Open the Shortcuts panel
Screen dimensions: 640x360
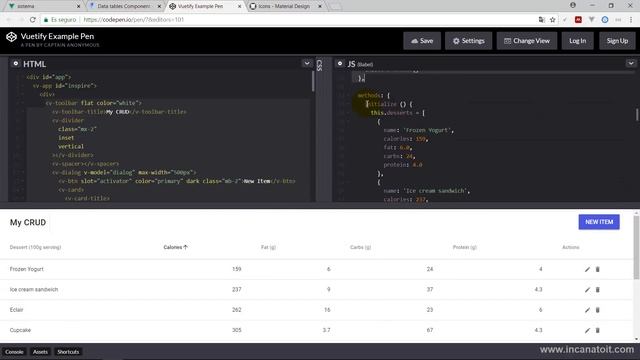click(x=68, y=352)
